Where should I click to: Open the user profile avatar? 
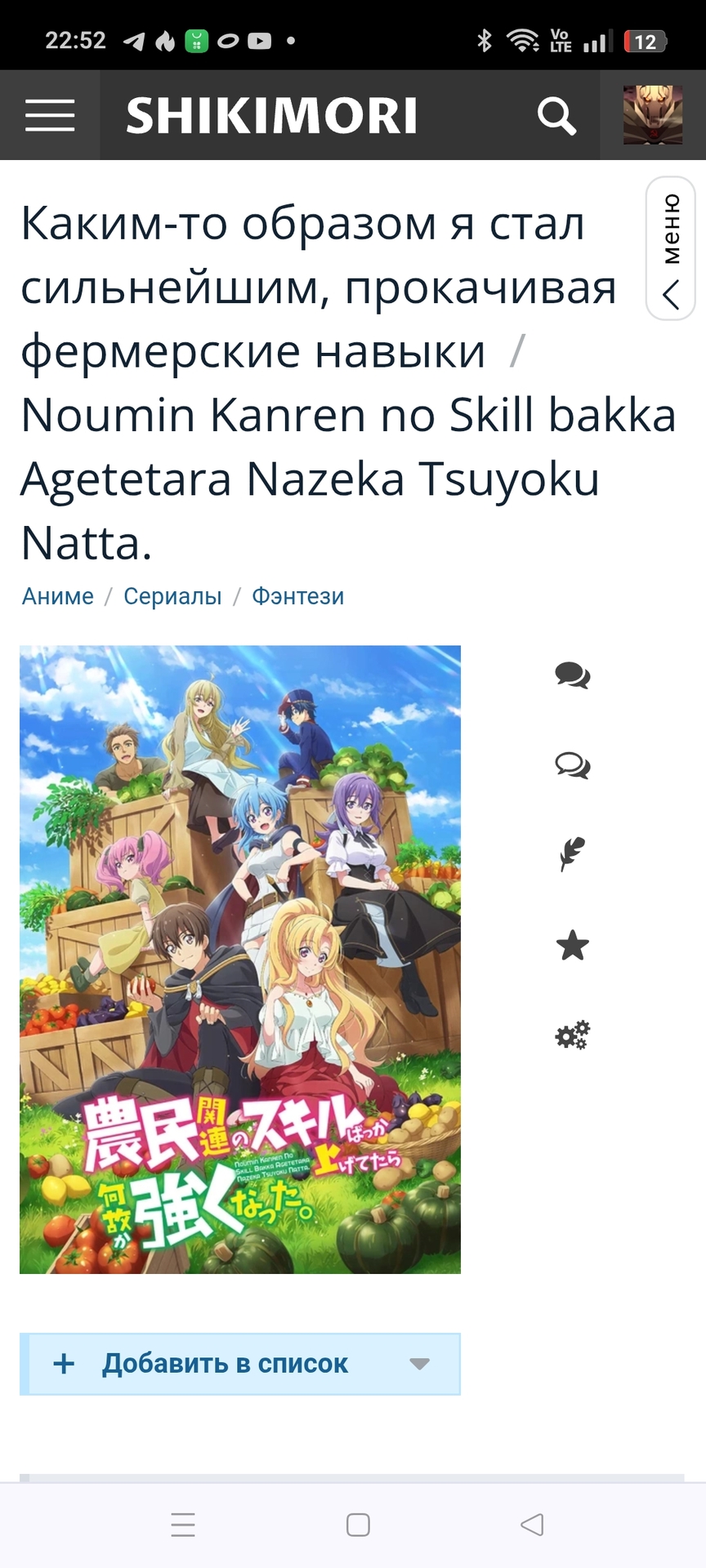pyautogui.click(x=653, y=115)
